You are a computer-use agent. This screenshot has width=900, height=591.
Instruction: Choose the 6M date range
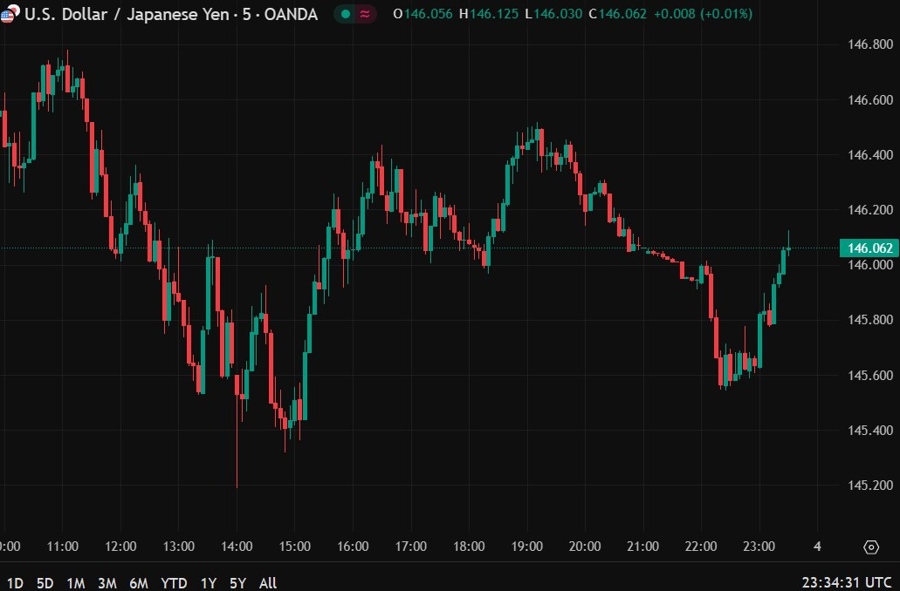point(138,582)
